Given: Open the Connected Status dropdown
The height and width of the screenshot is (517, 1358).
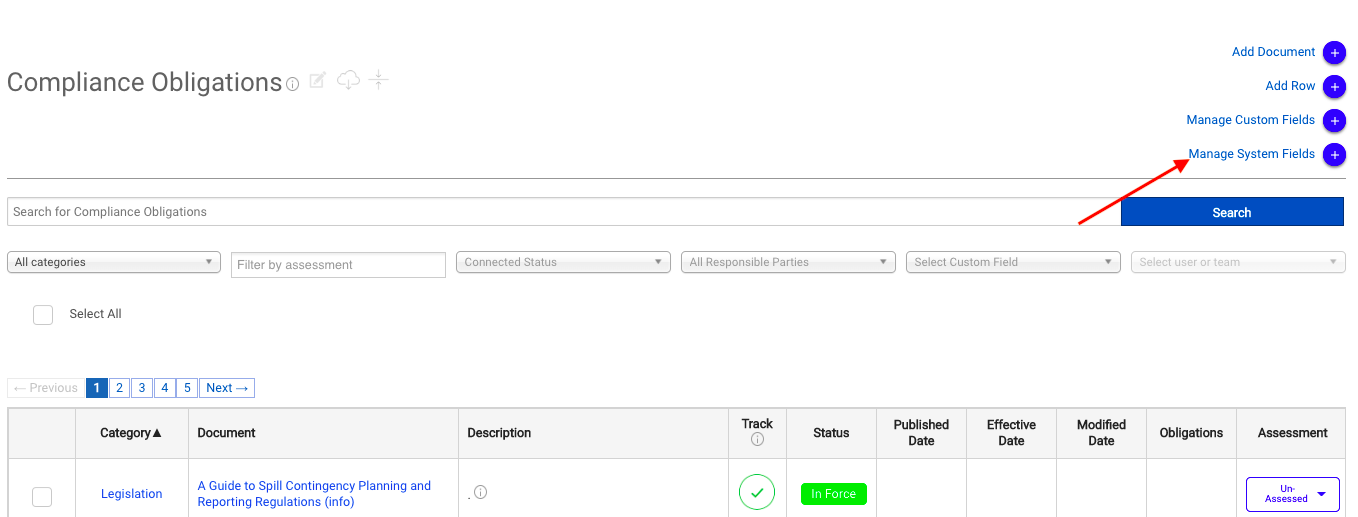Looking at the screenshot, I should [564, 262].
